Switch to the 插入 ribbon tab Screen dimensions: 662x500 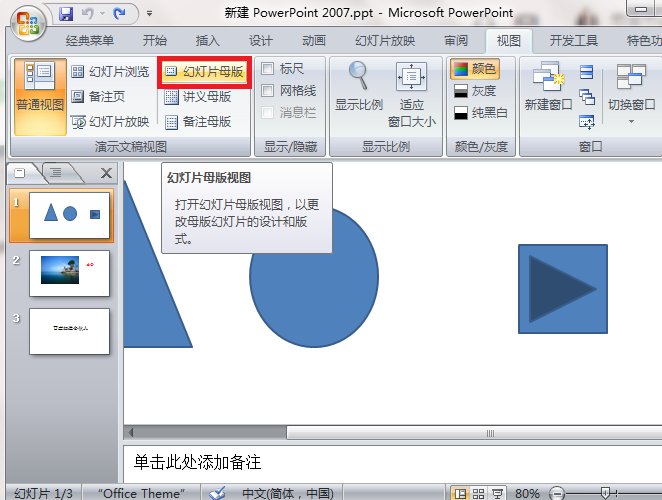point(208,41)
